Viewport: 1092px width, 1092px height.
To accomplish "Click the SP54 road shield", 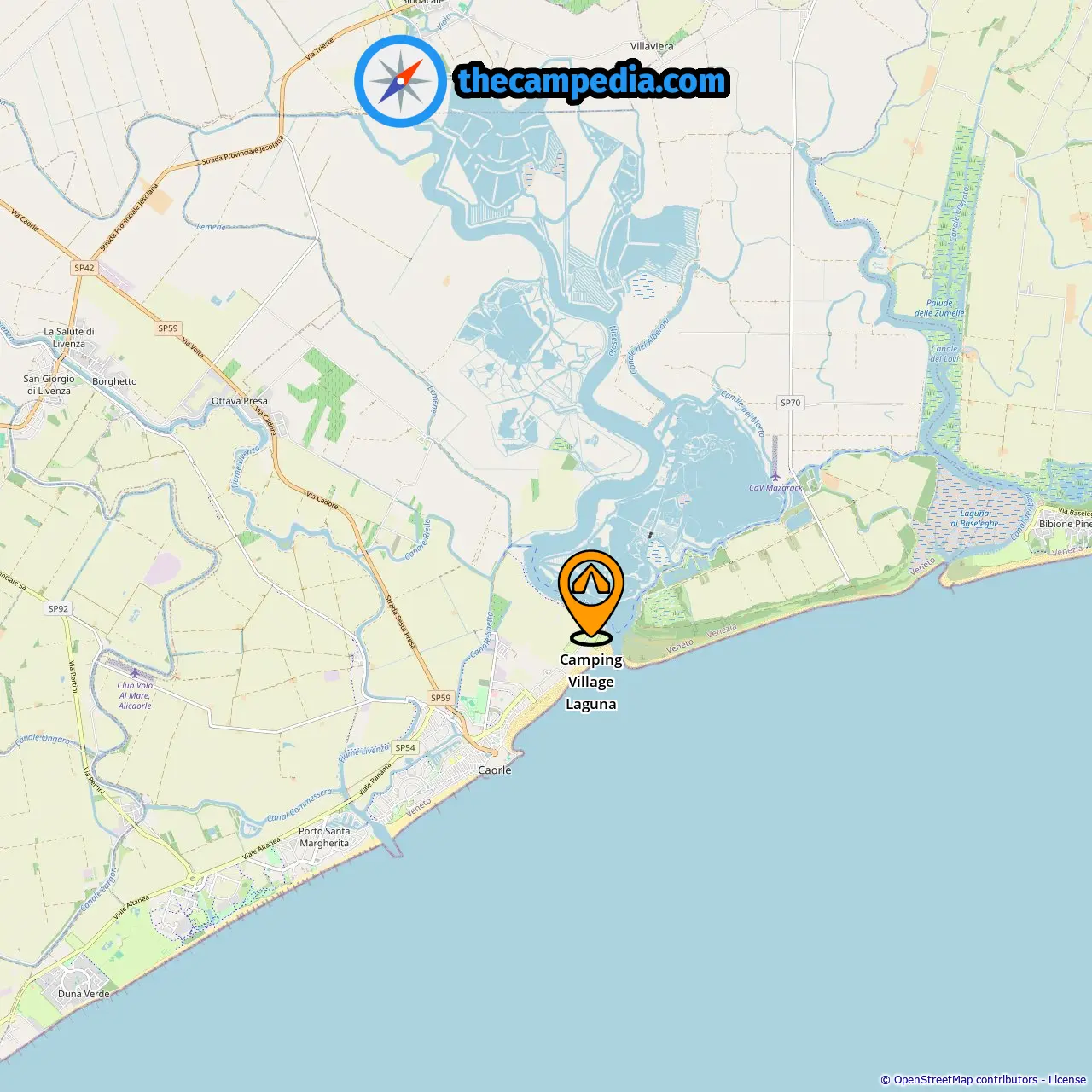I will [405, 747].
